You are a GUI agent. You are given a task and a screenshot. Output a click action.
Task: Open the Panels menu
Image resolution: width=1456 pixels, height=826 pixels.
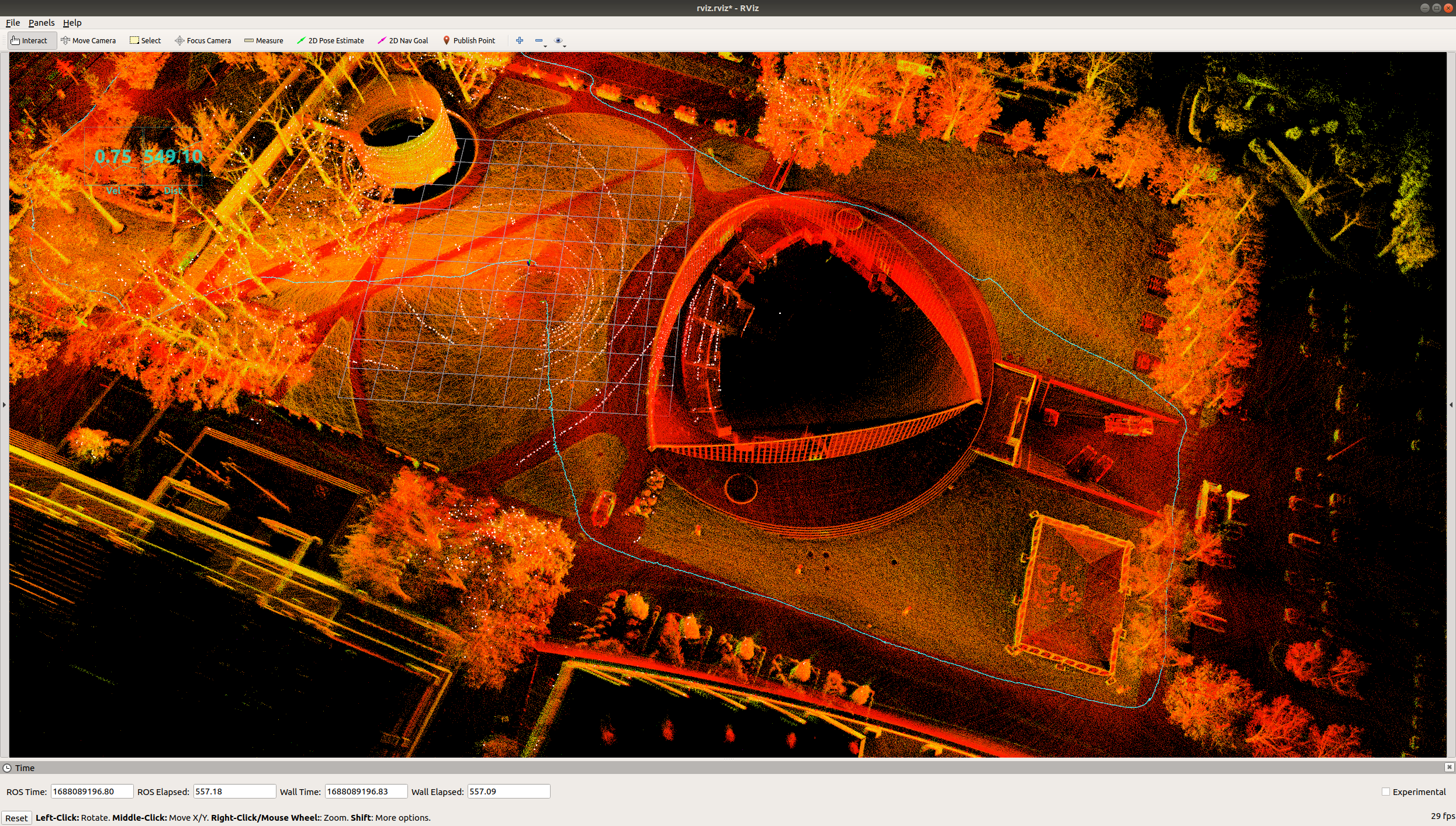(41, 23)
